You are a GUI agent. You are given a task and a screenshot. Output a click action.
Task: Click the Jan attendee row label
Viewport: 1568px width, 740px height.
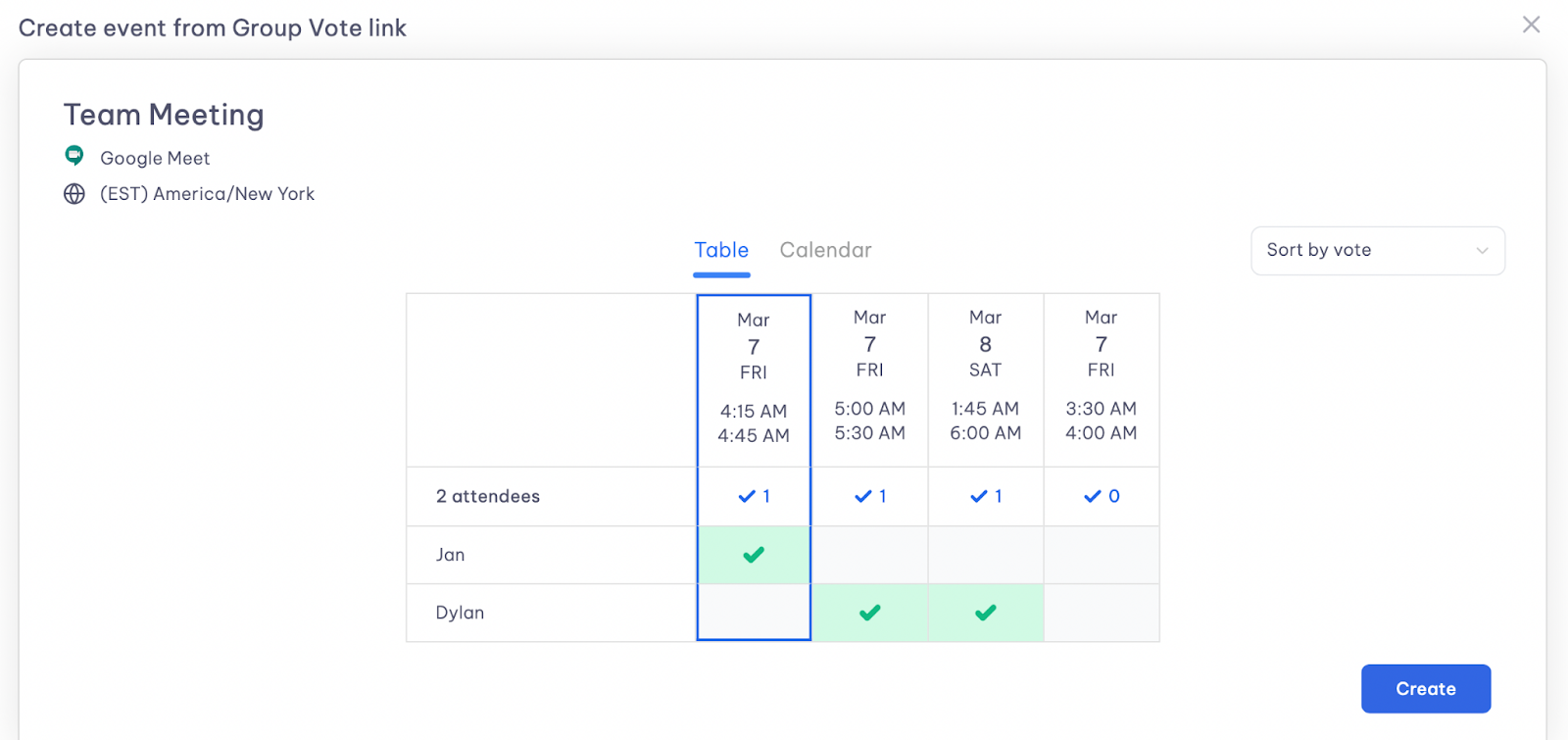(x=451, y=555)
